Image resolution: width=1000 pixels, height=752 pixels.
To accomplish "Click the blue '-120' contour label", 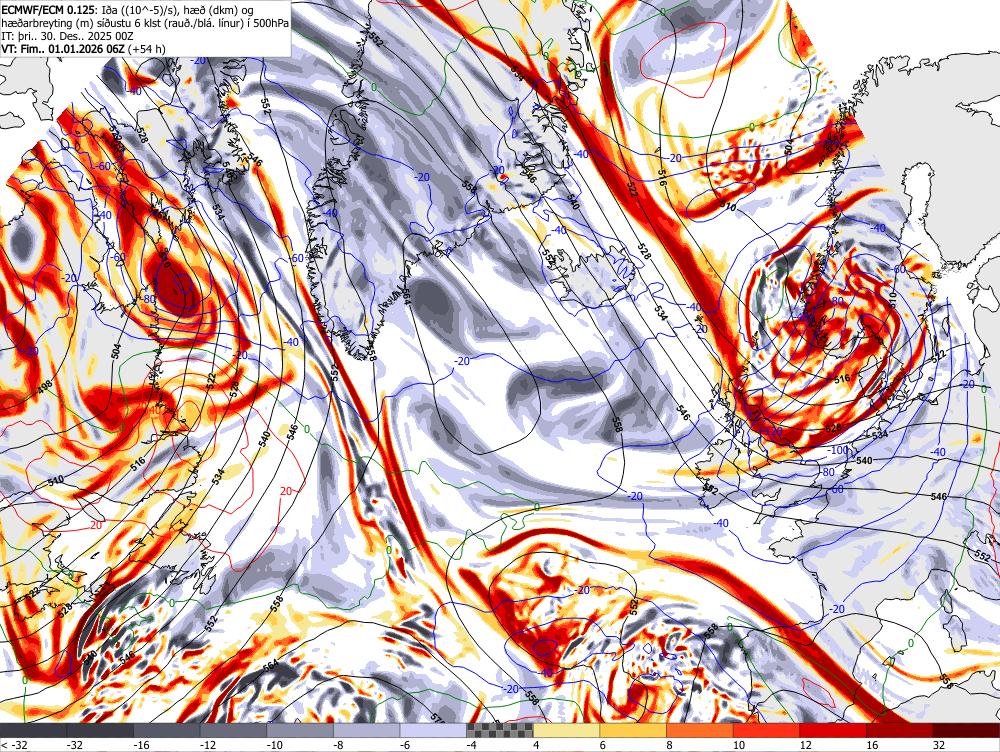I will click(771, 432).
